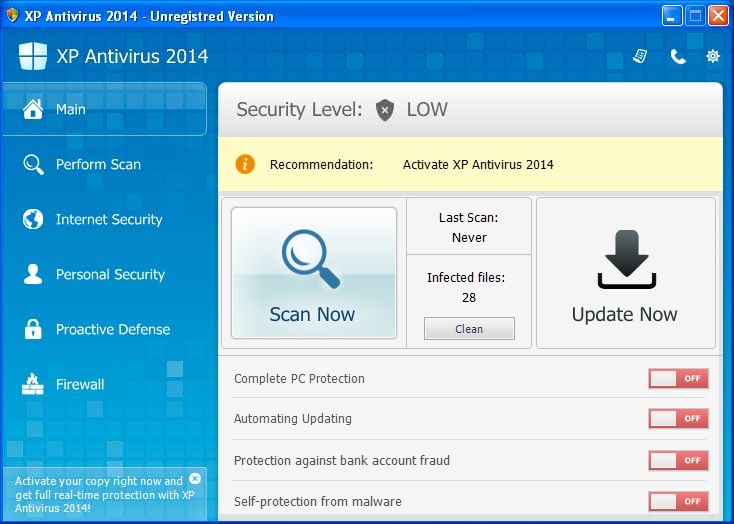This screenshot has width=734, height=524.
Task: Click the shield icon next to LOW
Action: [x=385, y=110]
